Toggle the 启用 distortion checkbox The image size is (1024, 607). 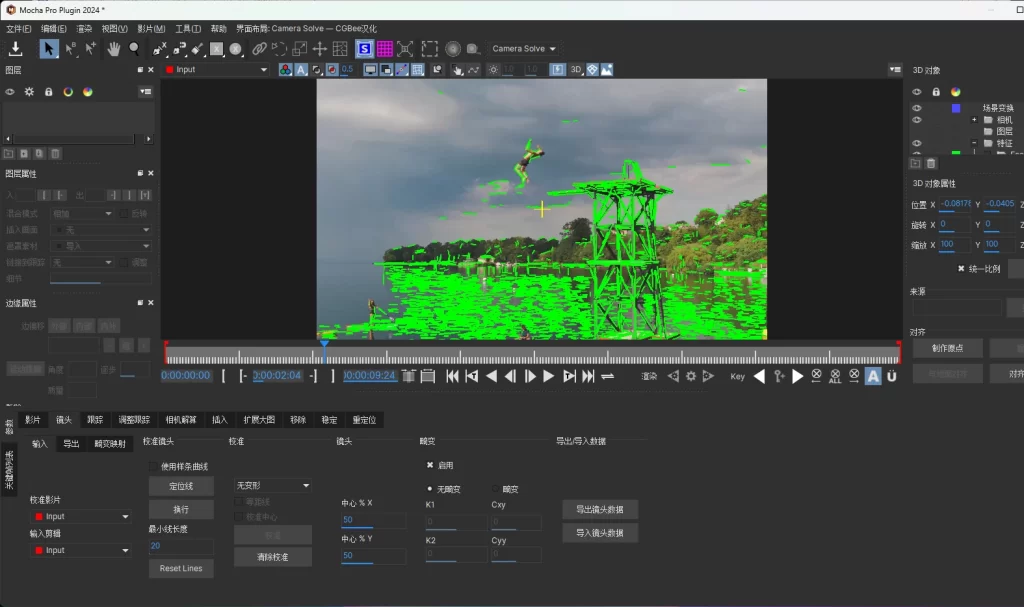[430, 465]
